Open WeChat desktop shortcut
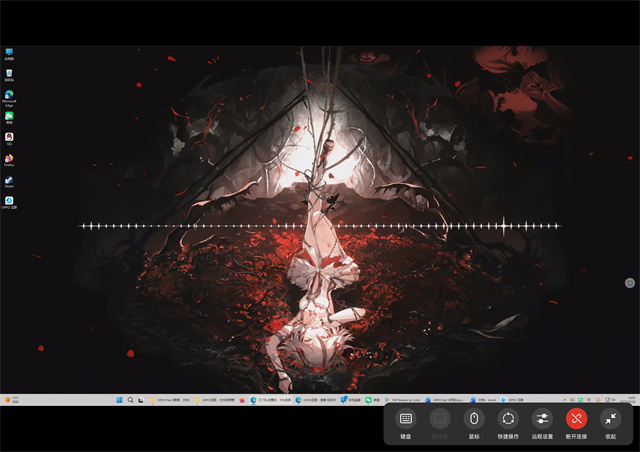The image size is (640, 452). click(x=9, y=117)
